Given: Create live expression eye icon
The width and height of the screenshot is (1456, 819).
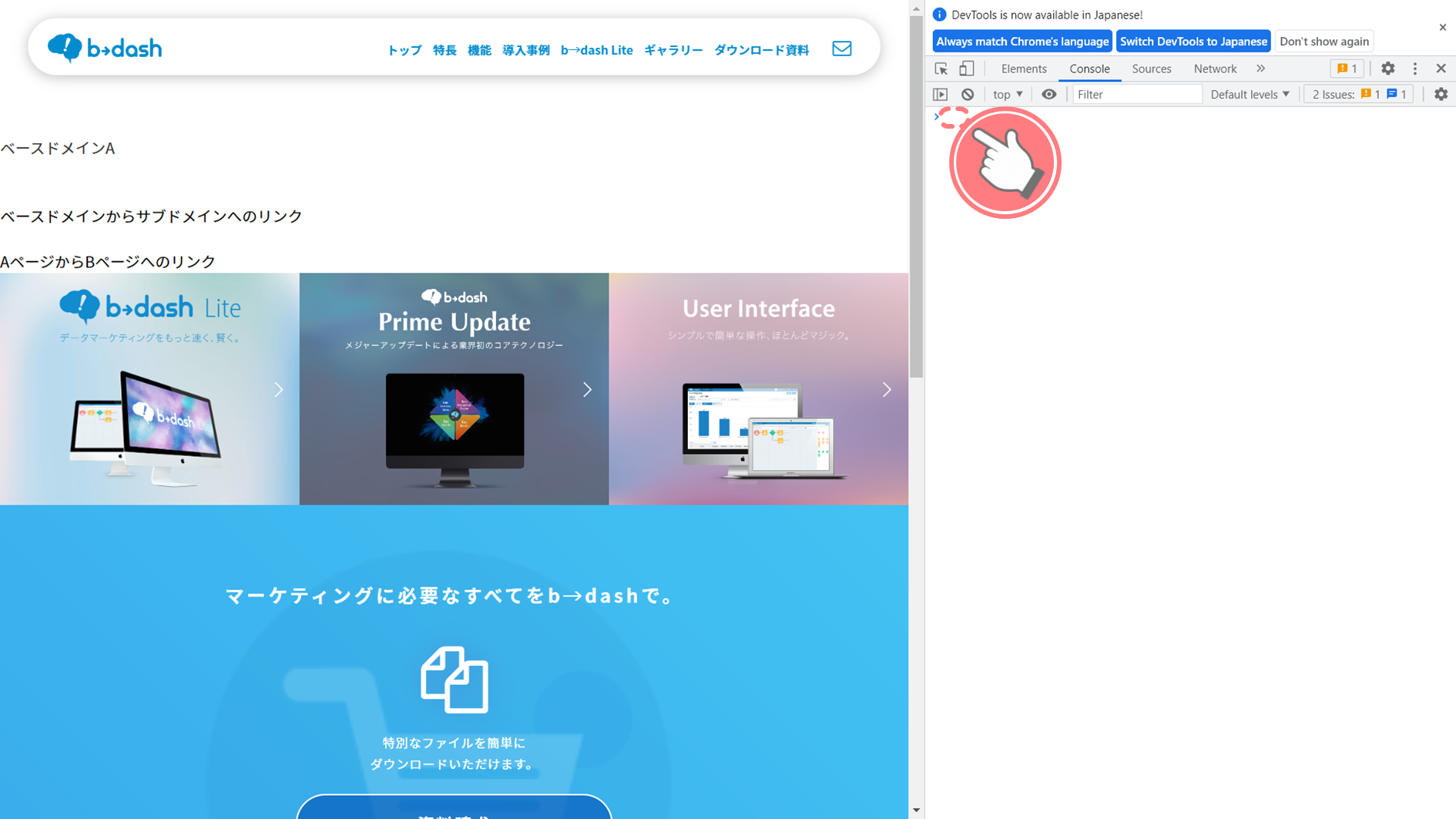Looking at the screenshot, I should pyautogui.click(x=1048, y=94).
